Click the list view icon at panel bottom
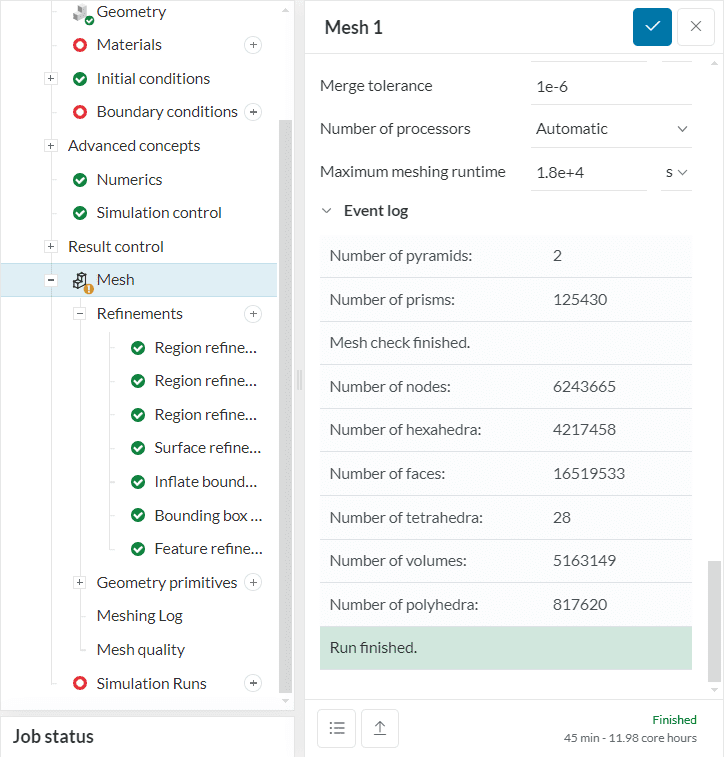 pyautogui.click(x=337, y=728)
